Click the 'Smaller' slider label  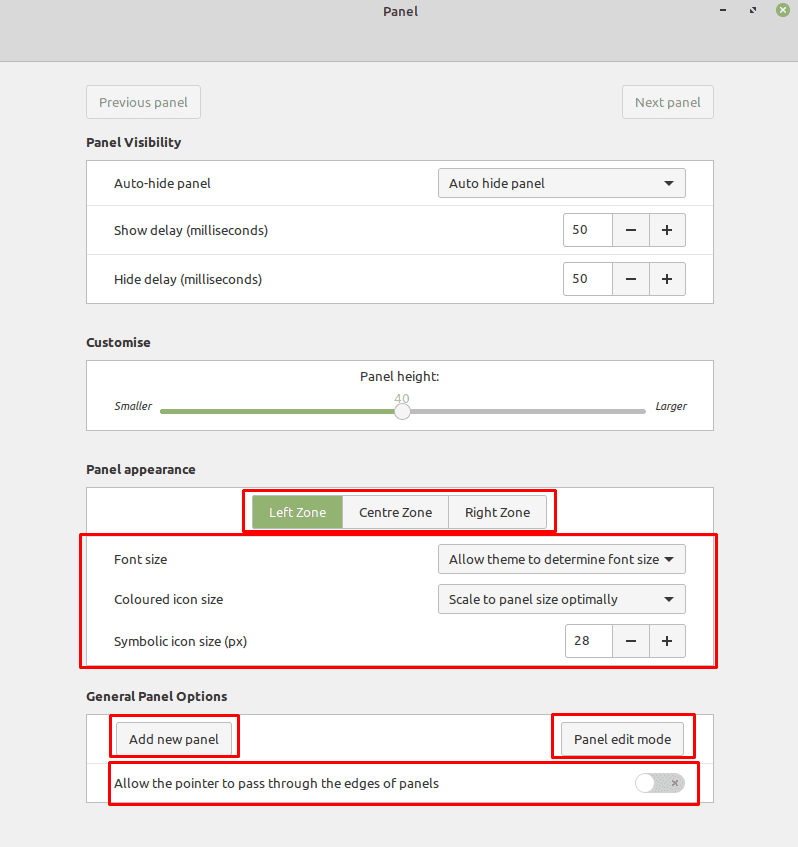point(133,406)
